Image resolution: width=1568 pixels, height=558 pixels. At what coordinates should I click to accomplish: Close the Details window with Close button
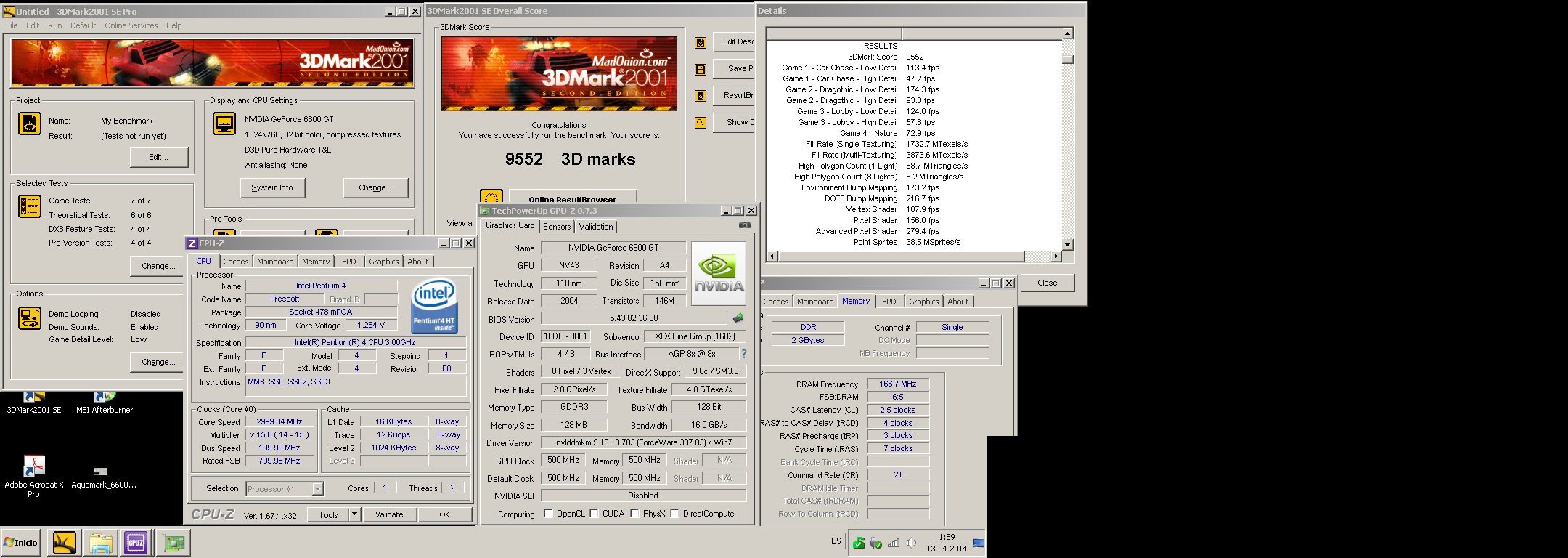1047,283
